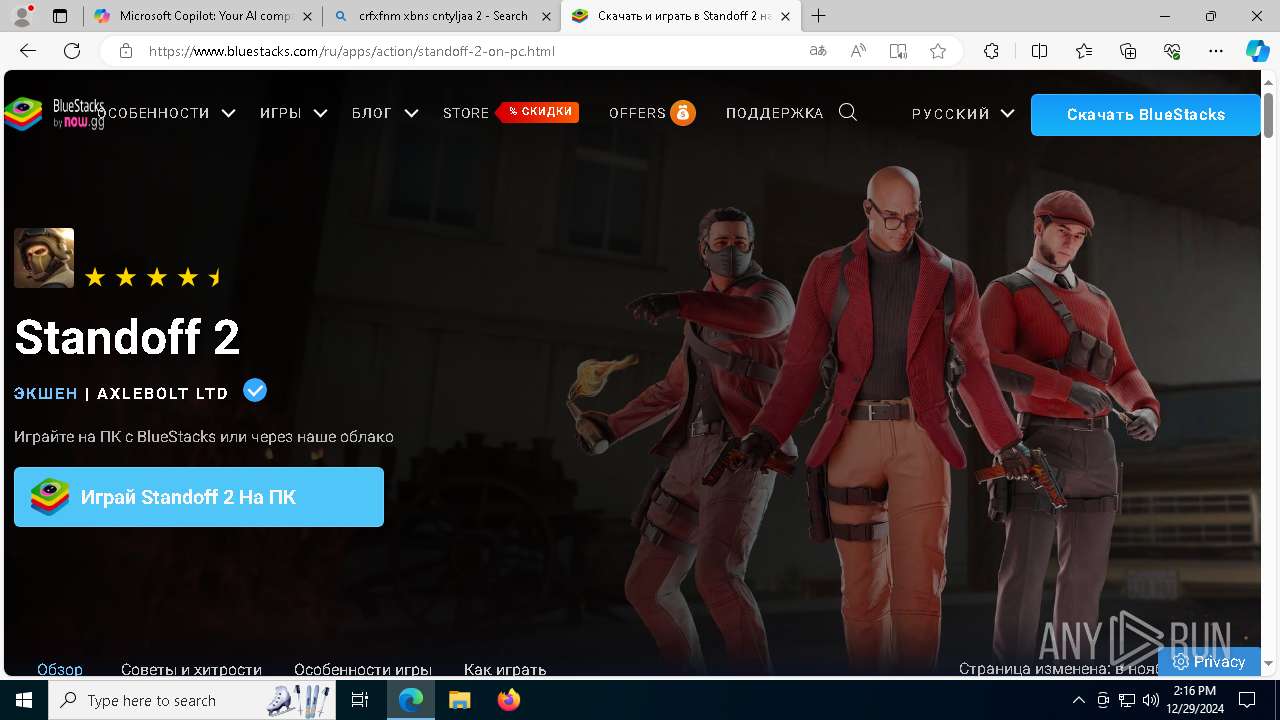This screenshot has width=1280, height=720.
Task: Click the Играй Standoff 2 На ПК button
Action: click(x=199, y=497)
